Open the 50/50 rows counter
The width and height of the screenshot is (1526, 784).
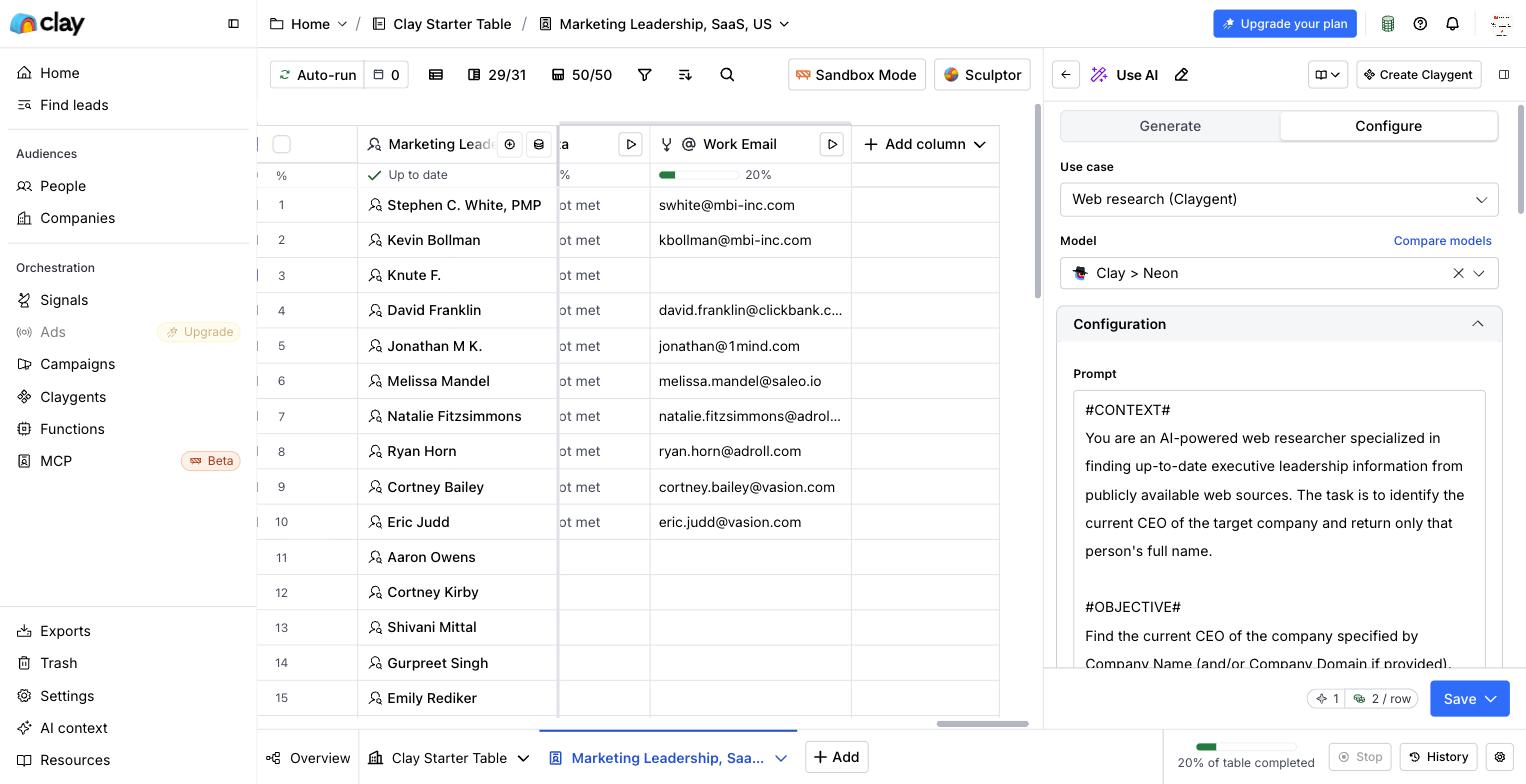[x=582, y=75]
